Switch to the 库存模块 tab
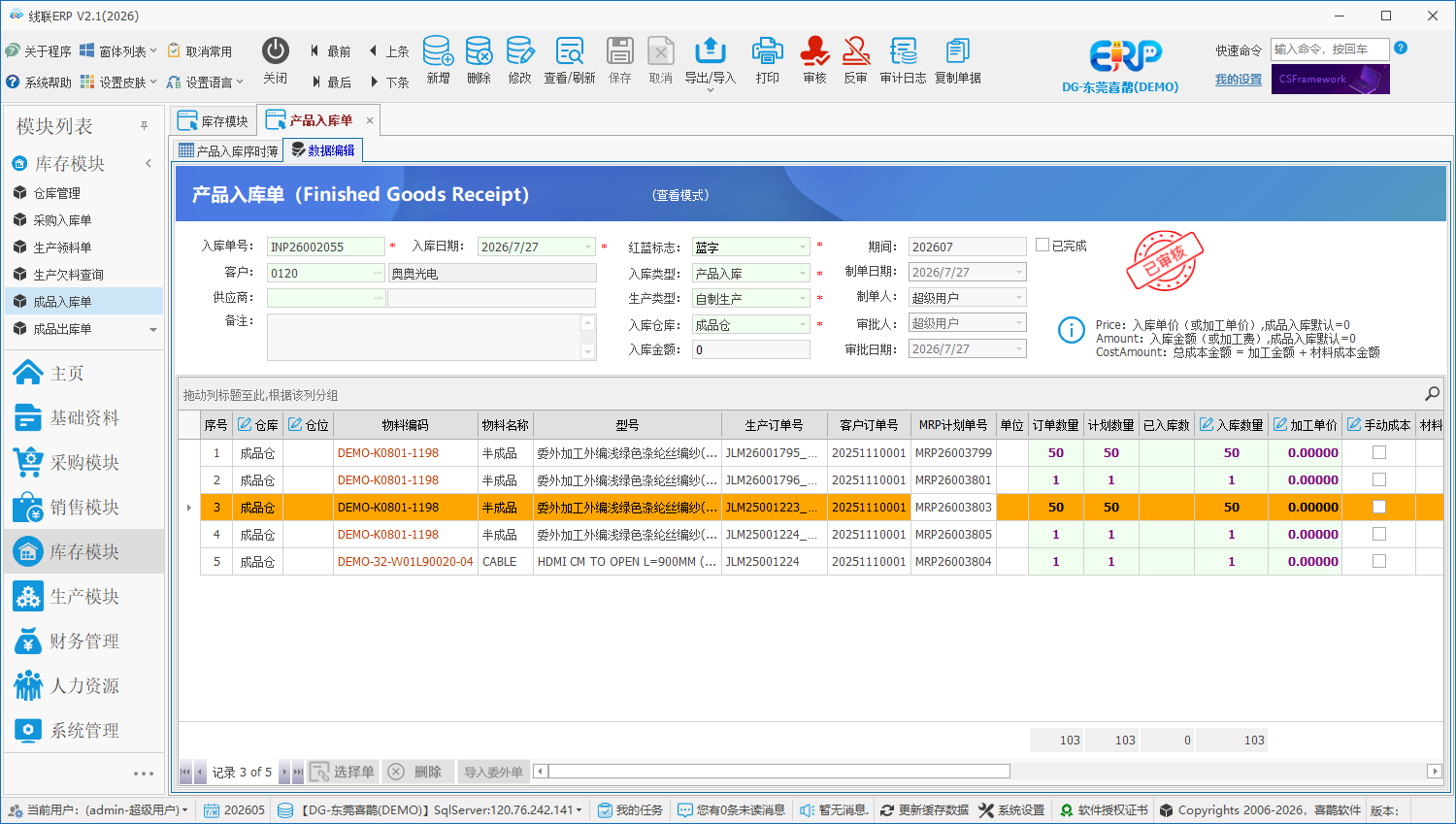This screenshot has height=824, width=1456. (x=214, y=121)
